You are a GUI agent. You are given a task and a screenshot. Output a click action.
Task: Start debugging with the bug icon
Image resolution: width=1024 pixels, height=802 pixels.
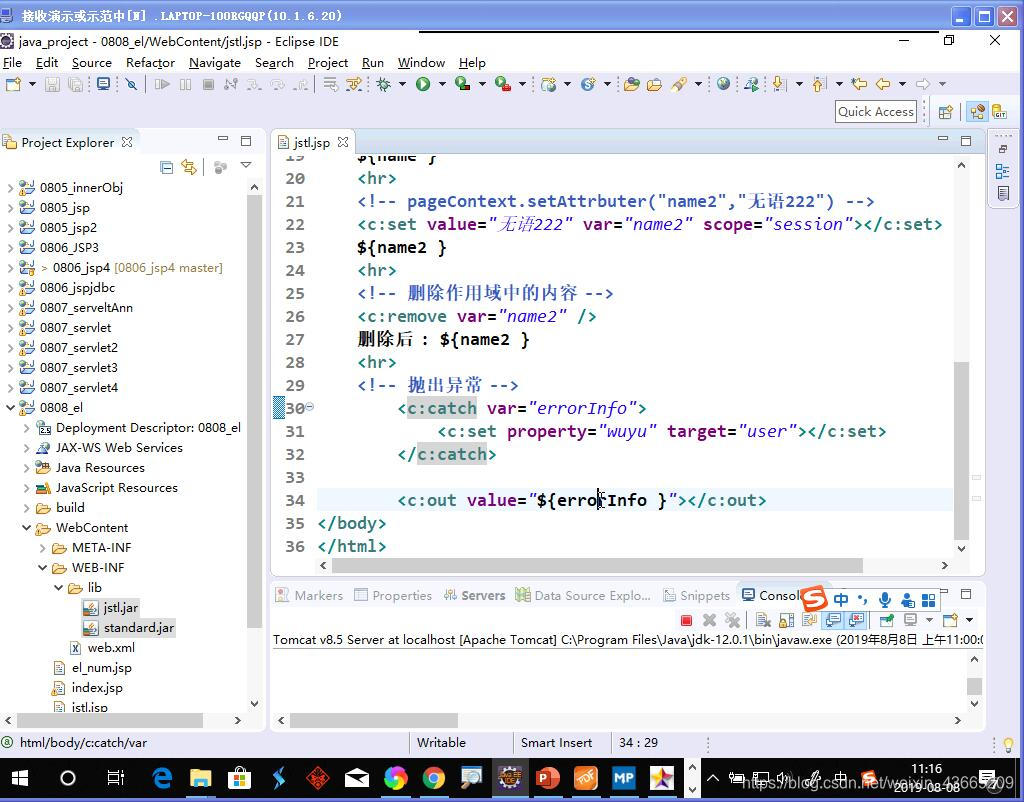coord(384,84)
